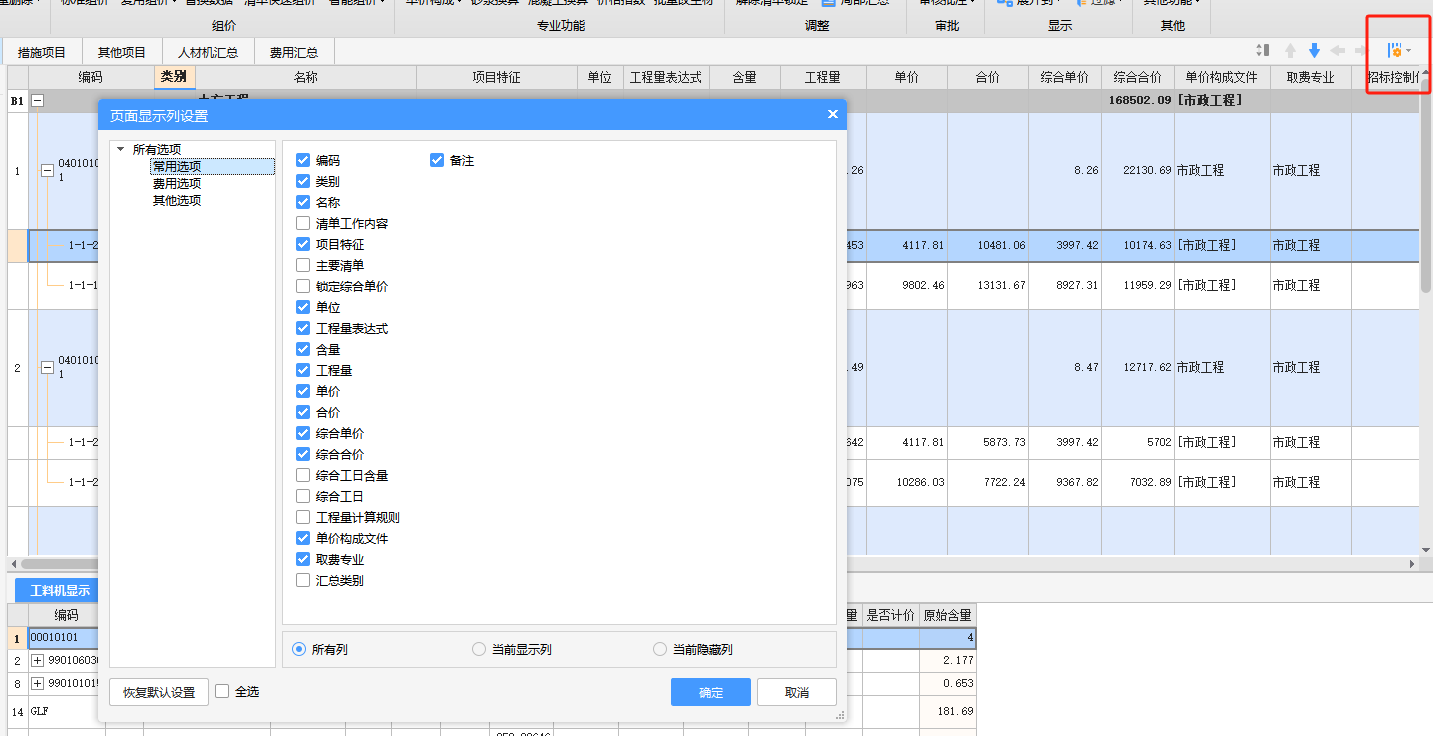The height and width of the screenshot is (736, 1433).
Task: Open dropdown arrow next to column settings icon
Action: click(x=1409, y=51)
